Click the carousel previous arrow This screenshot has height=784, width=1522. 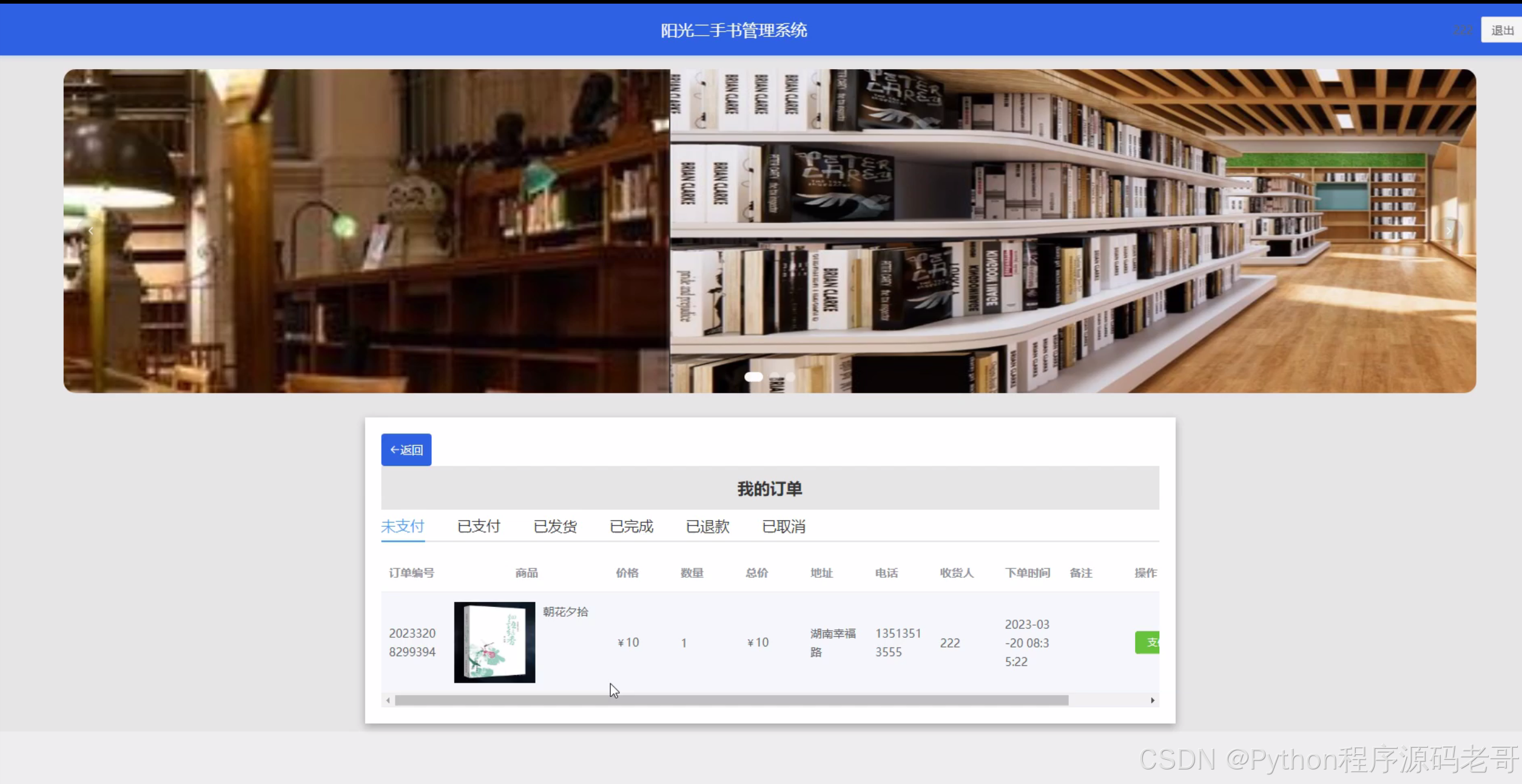tap(90, 231)
